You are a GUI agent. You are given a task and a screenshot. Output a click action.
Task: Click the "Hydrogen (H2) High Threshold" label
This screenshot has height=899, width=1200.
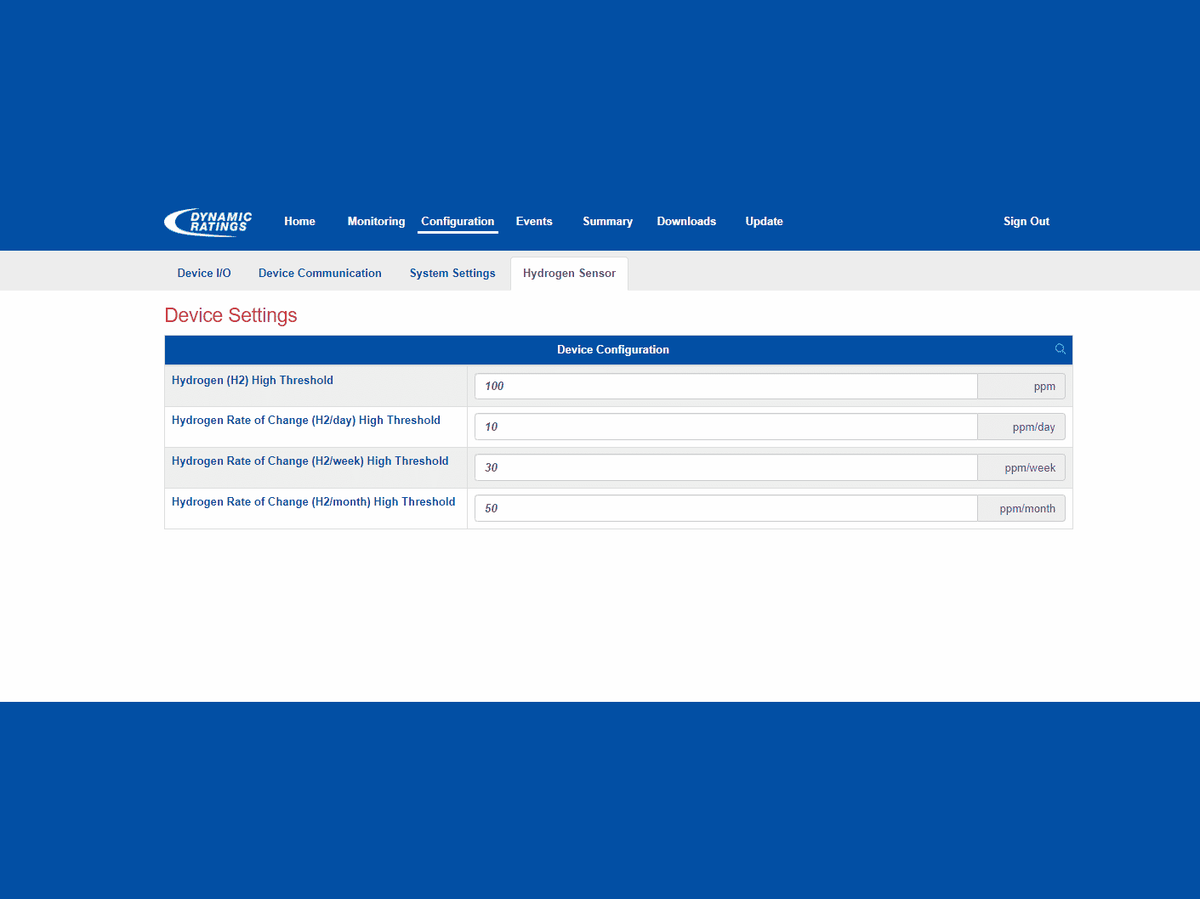(253, 381)
